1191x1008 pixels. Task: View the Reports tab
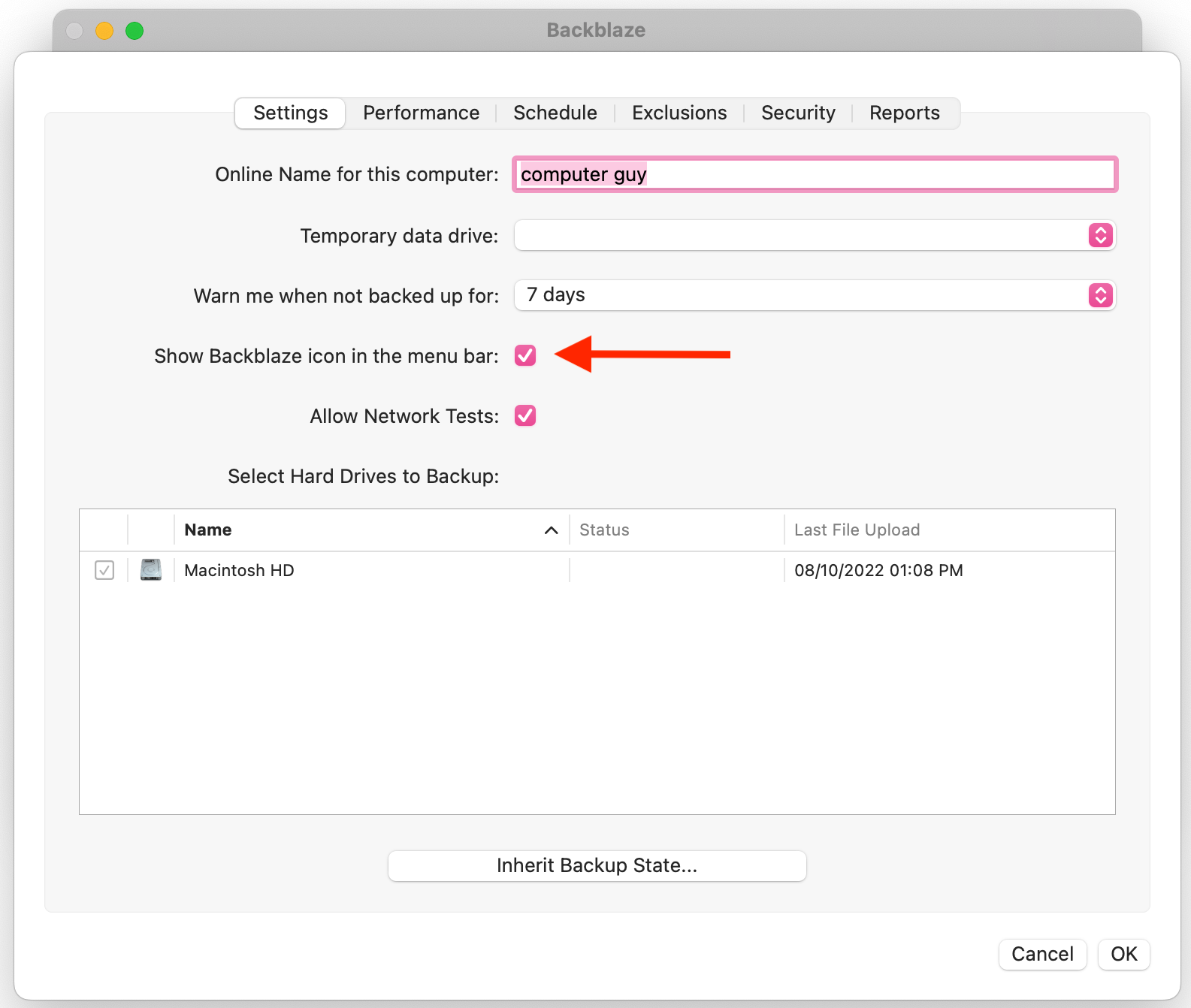click(905, 113)
